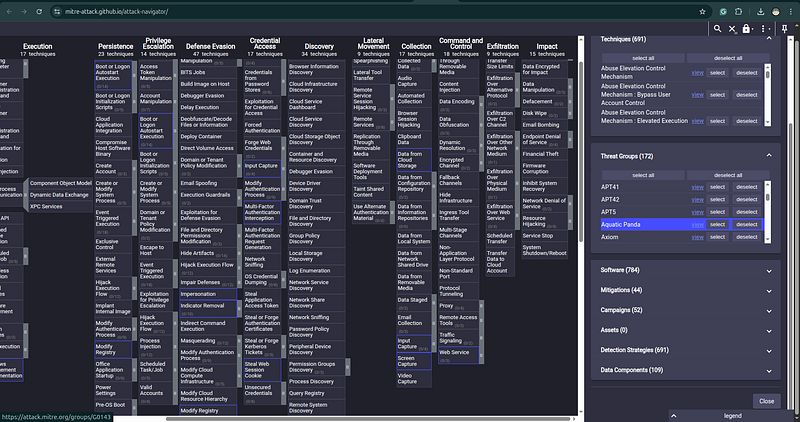Select the Screen Capture technique cell

tap(414, 361)
